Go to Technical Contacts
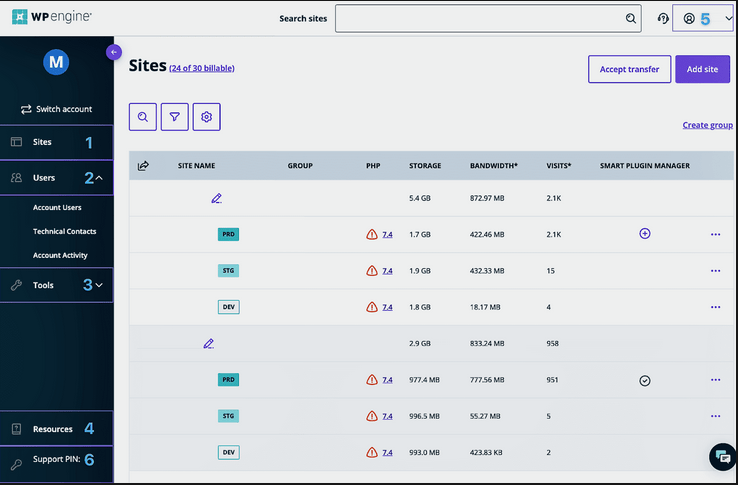The width and height of the screenshot is (738, 485). coord(64,232)
